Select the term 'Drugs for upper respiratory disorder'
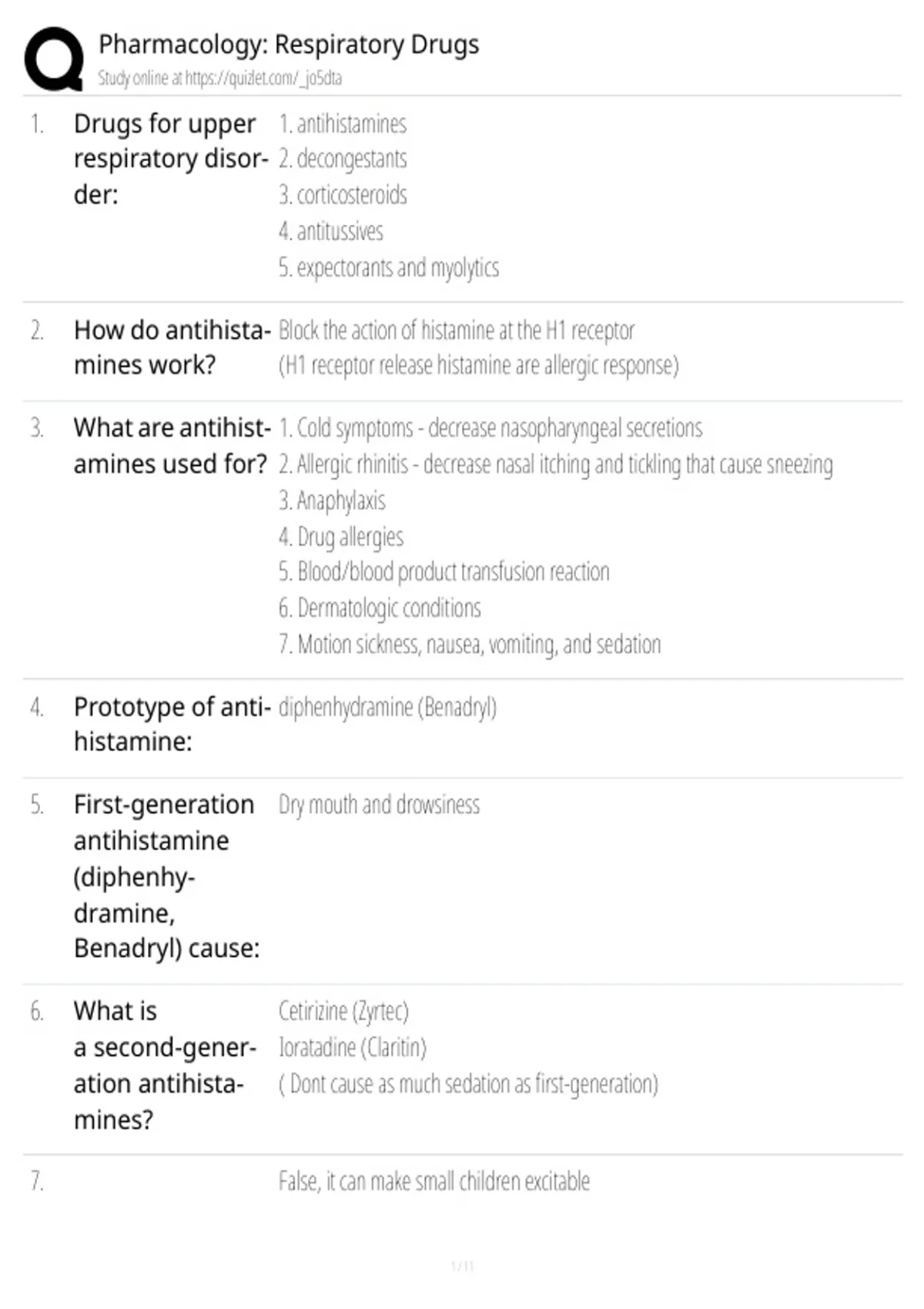This screenshot has width=924, height=1309. tap(171, 159)
